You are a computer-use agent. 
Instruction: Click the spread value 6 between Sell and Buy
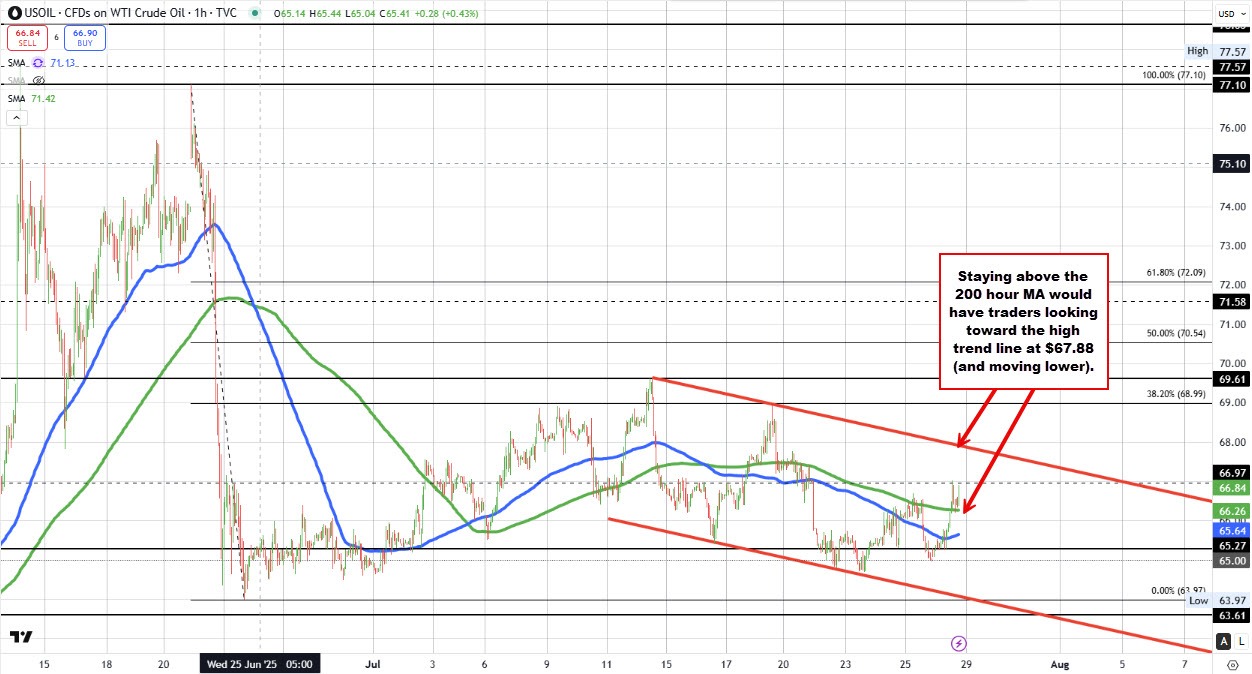pyautogui.click(x=56, y=37)
